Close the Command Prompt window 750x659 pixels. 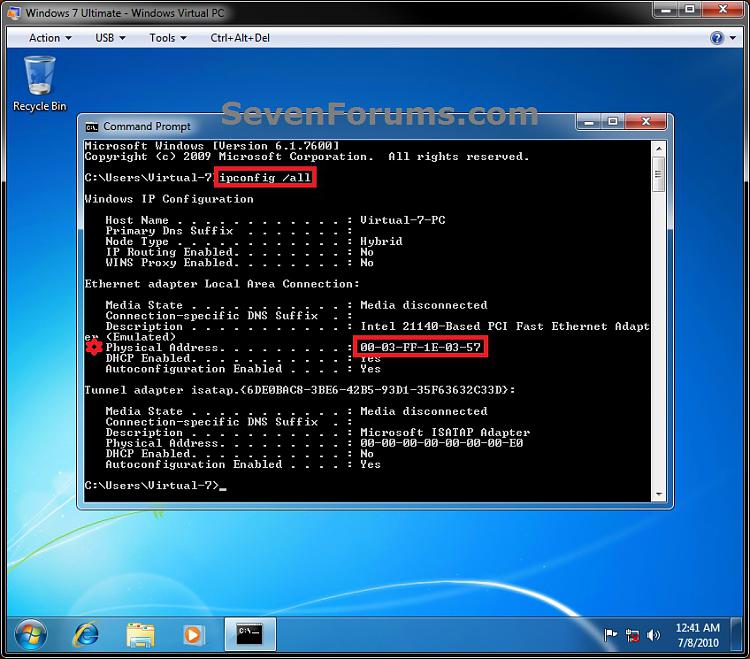645,122
